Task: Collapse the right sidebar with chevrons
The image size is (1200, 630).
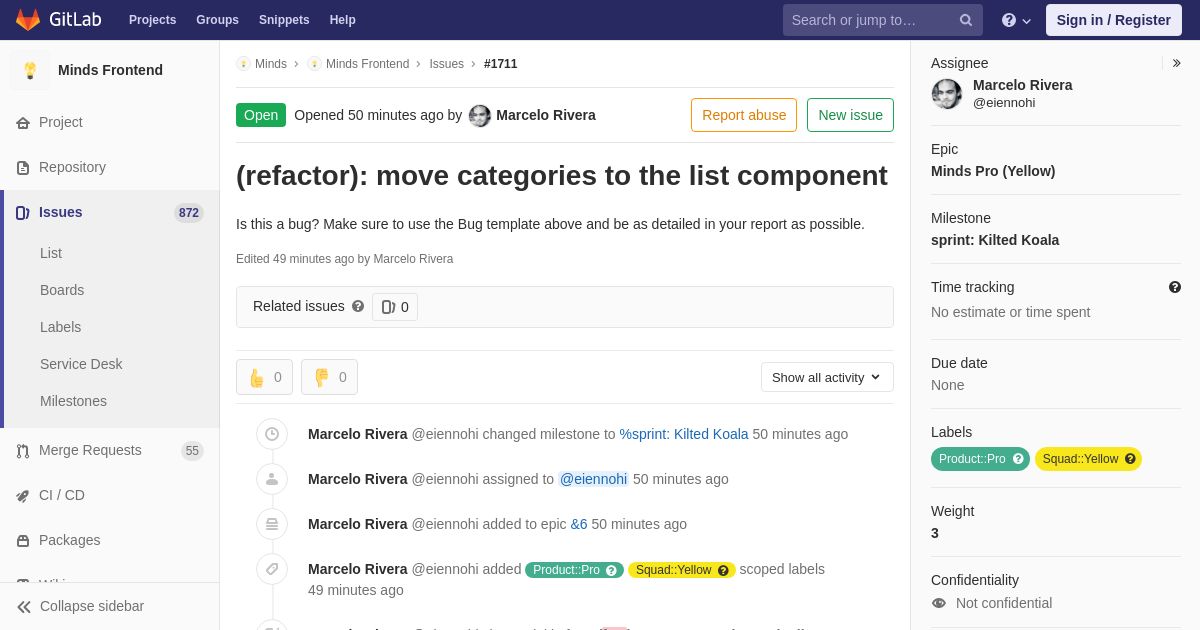Action: coord(1176,63)
